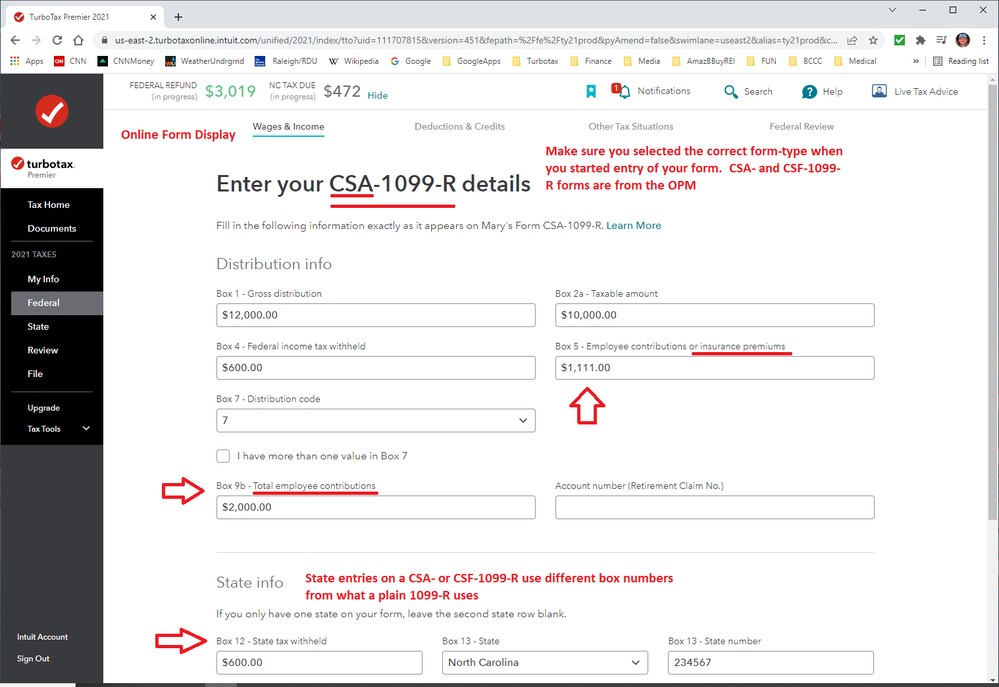Click the browser address bar URL
Viewport: 999px width, 687px height.
[x=476, y=40]
